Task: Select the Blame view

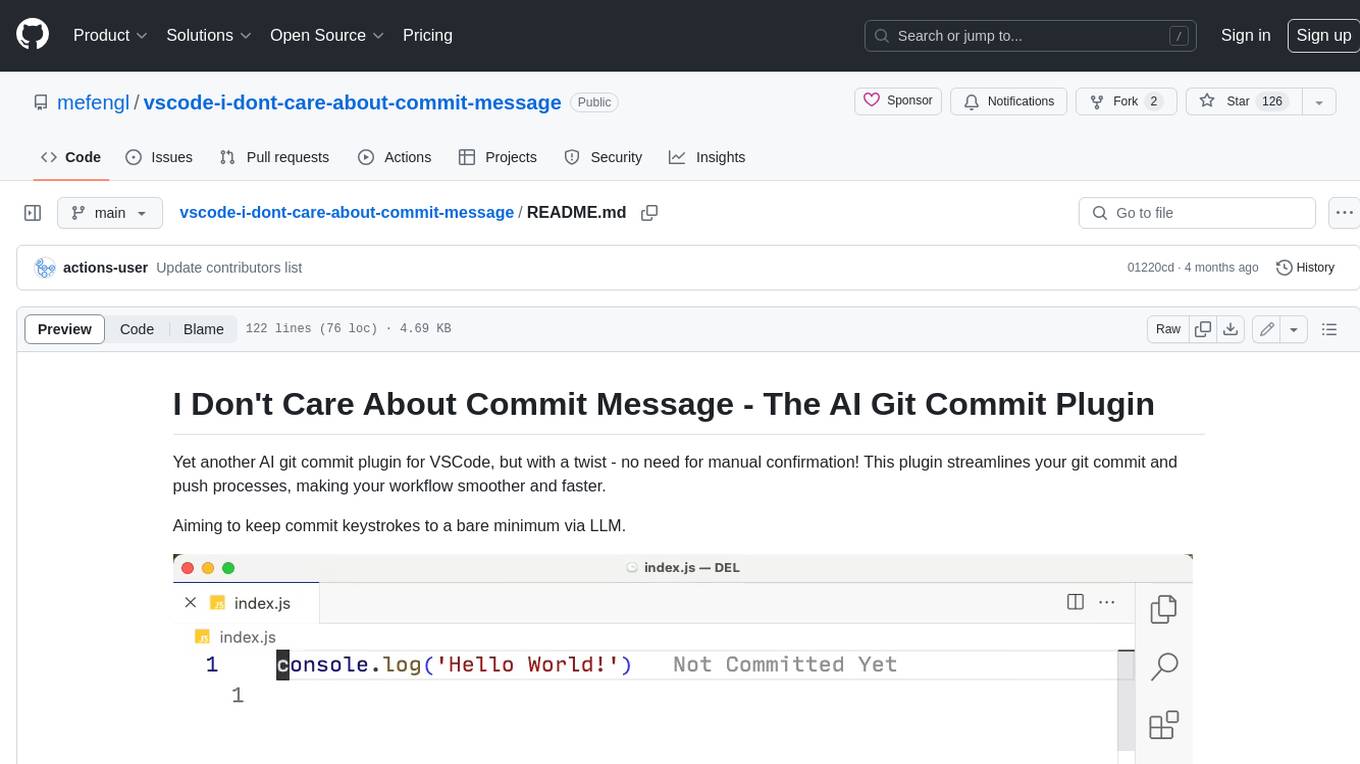Action: pyautogui.click(x=203, y=329)
